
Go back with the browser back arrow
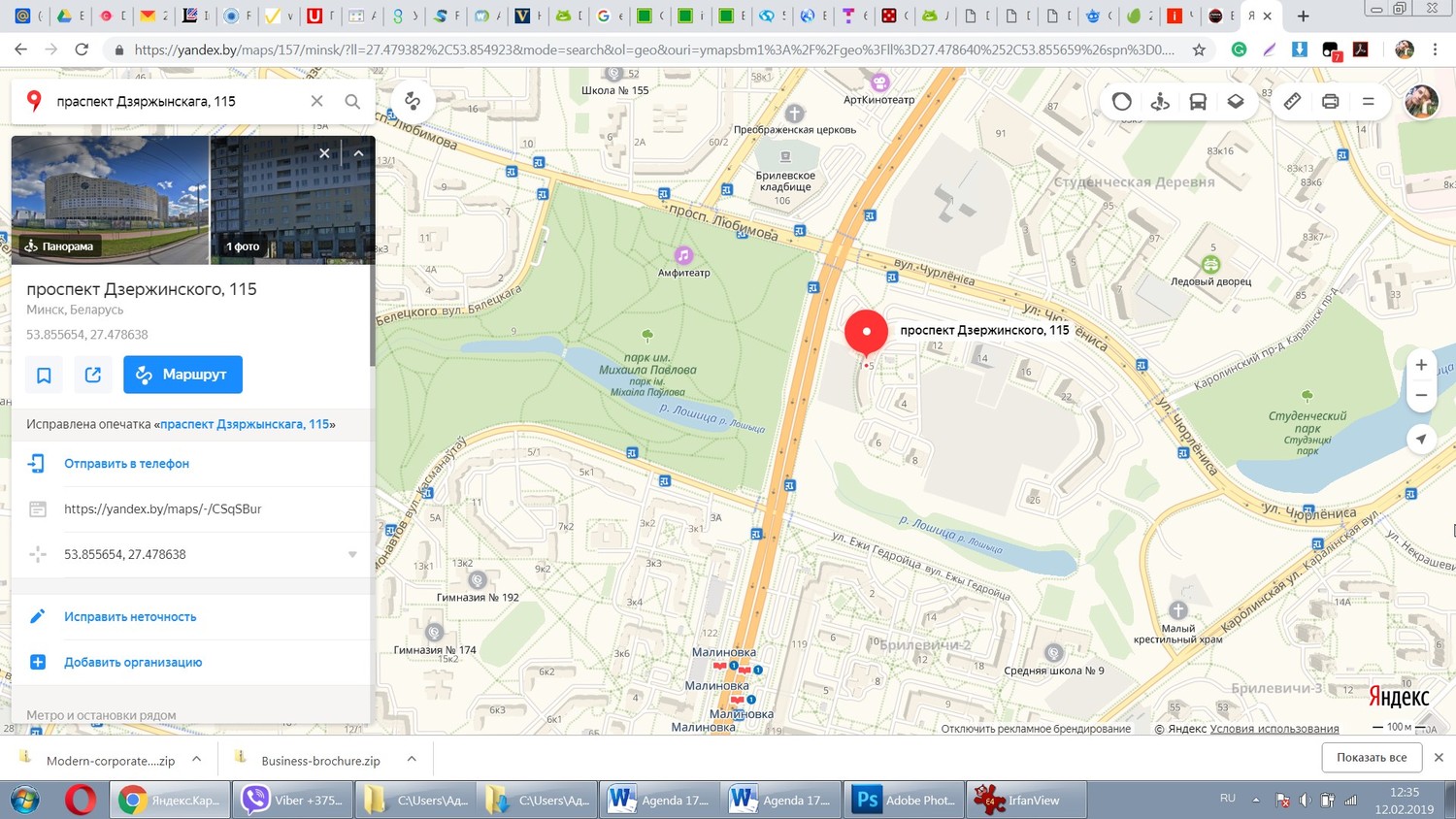(20, 49)
